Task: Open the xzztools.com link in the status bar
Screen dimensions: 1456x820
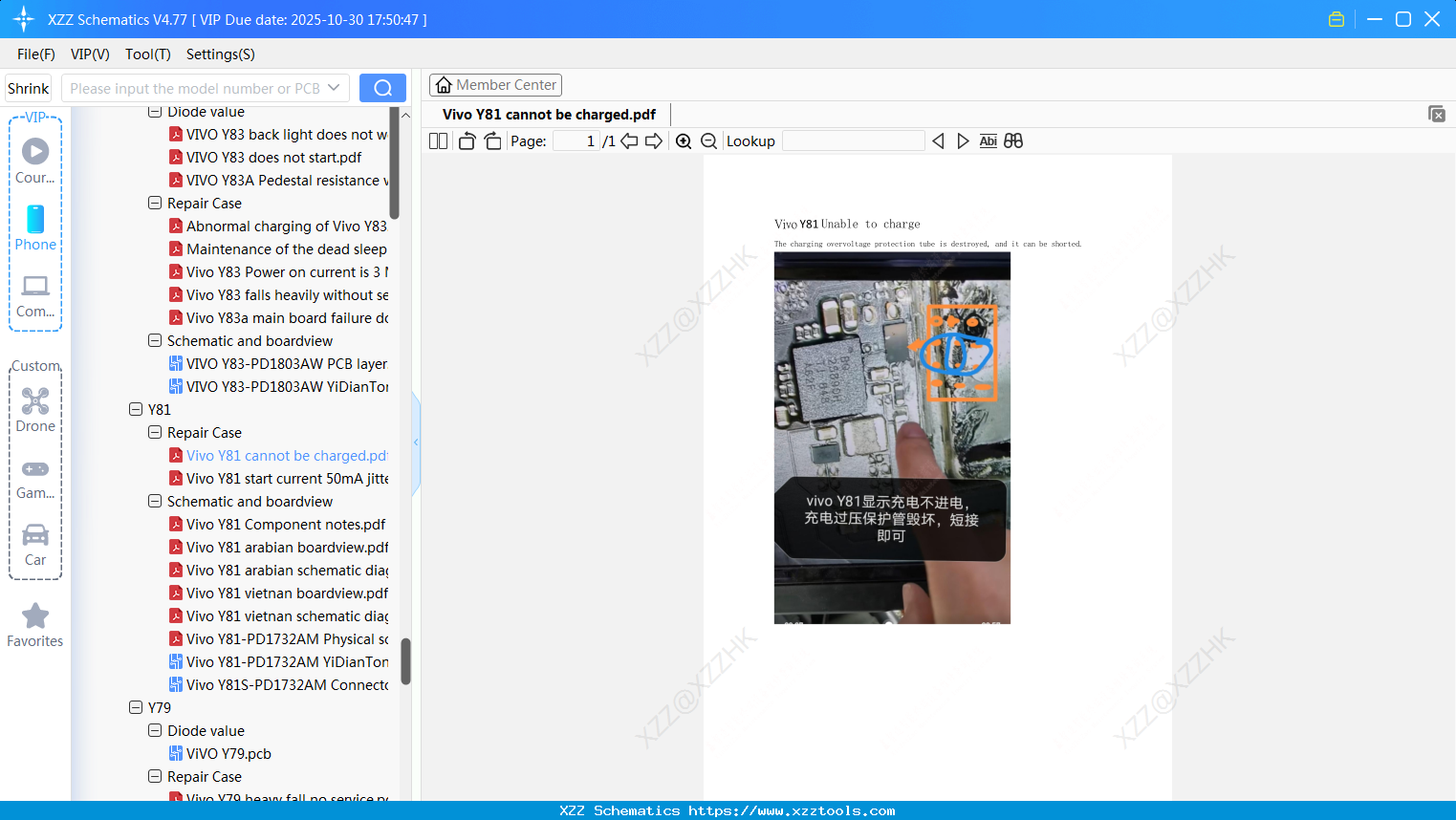Action: coord(792,810)
